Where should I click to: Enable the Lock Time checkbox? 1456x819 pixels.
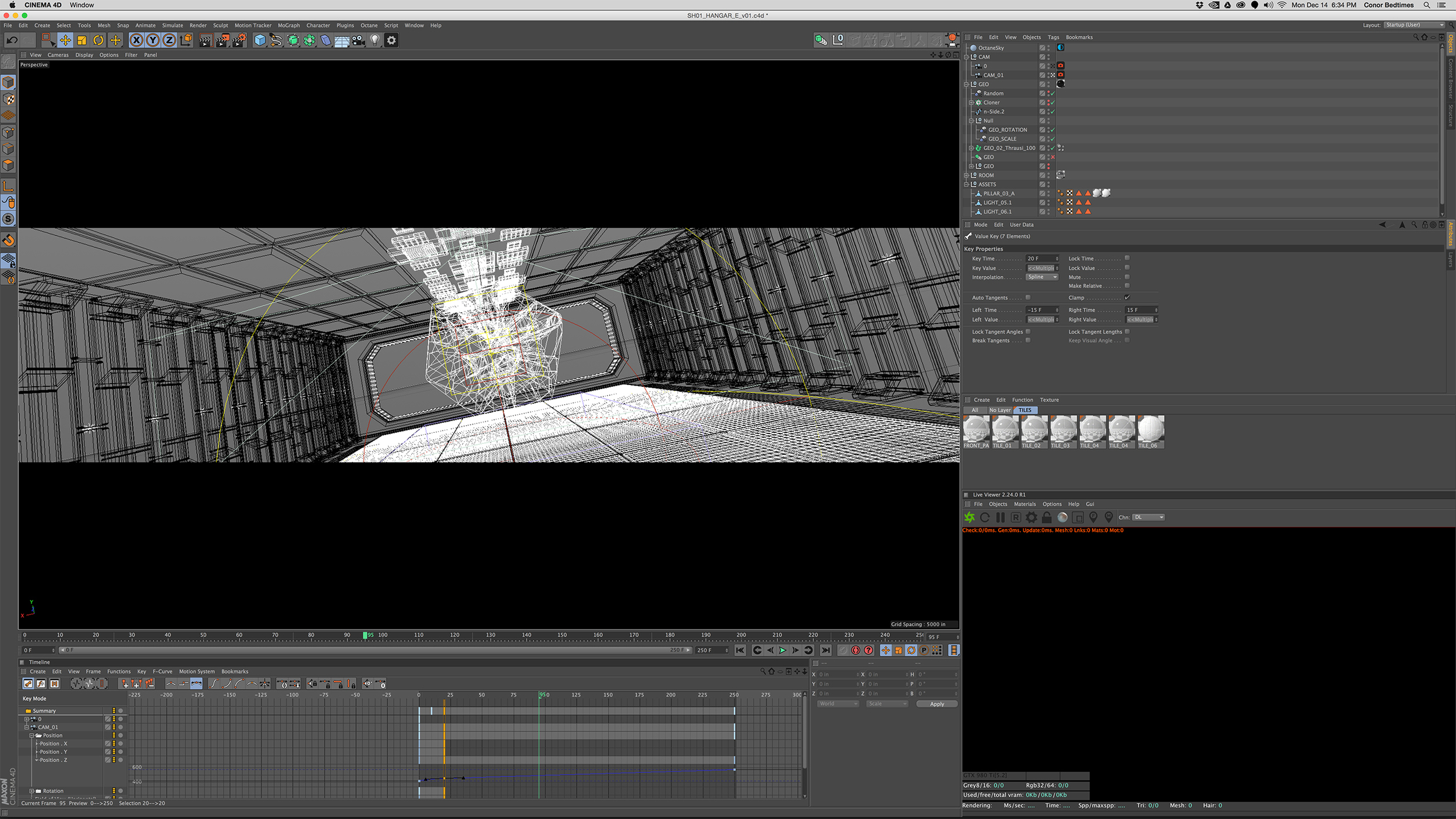click(1127, 258)
